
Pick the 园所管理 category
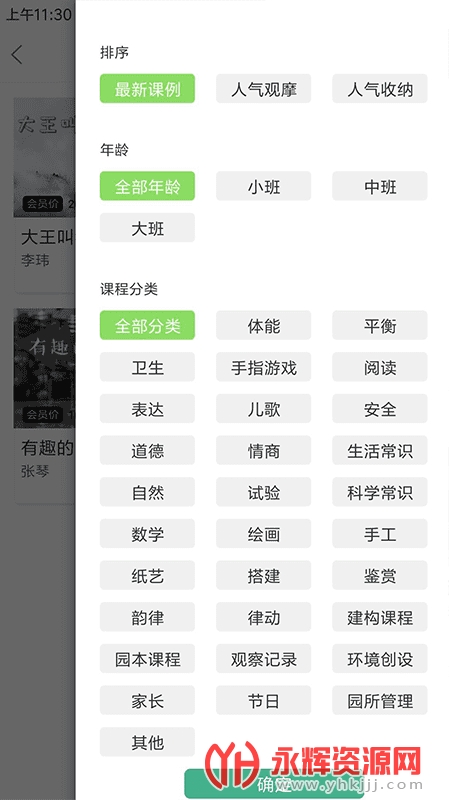pyautogui.click(x=380, y=701)
